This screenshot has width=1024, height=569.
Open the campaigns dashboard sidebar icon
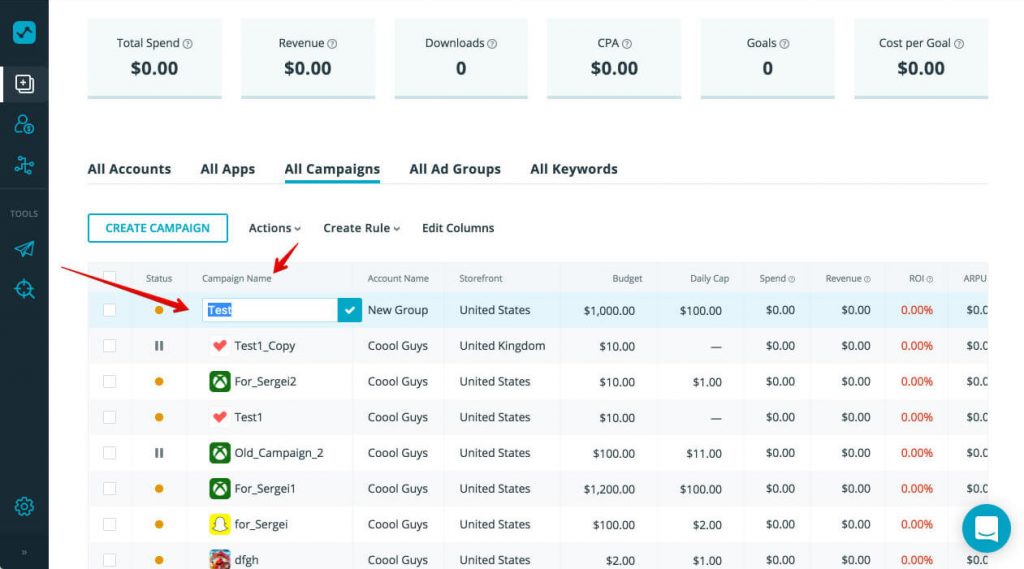coord(24,84)
